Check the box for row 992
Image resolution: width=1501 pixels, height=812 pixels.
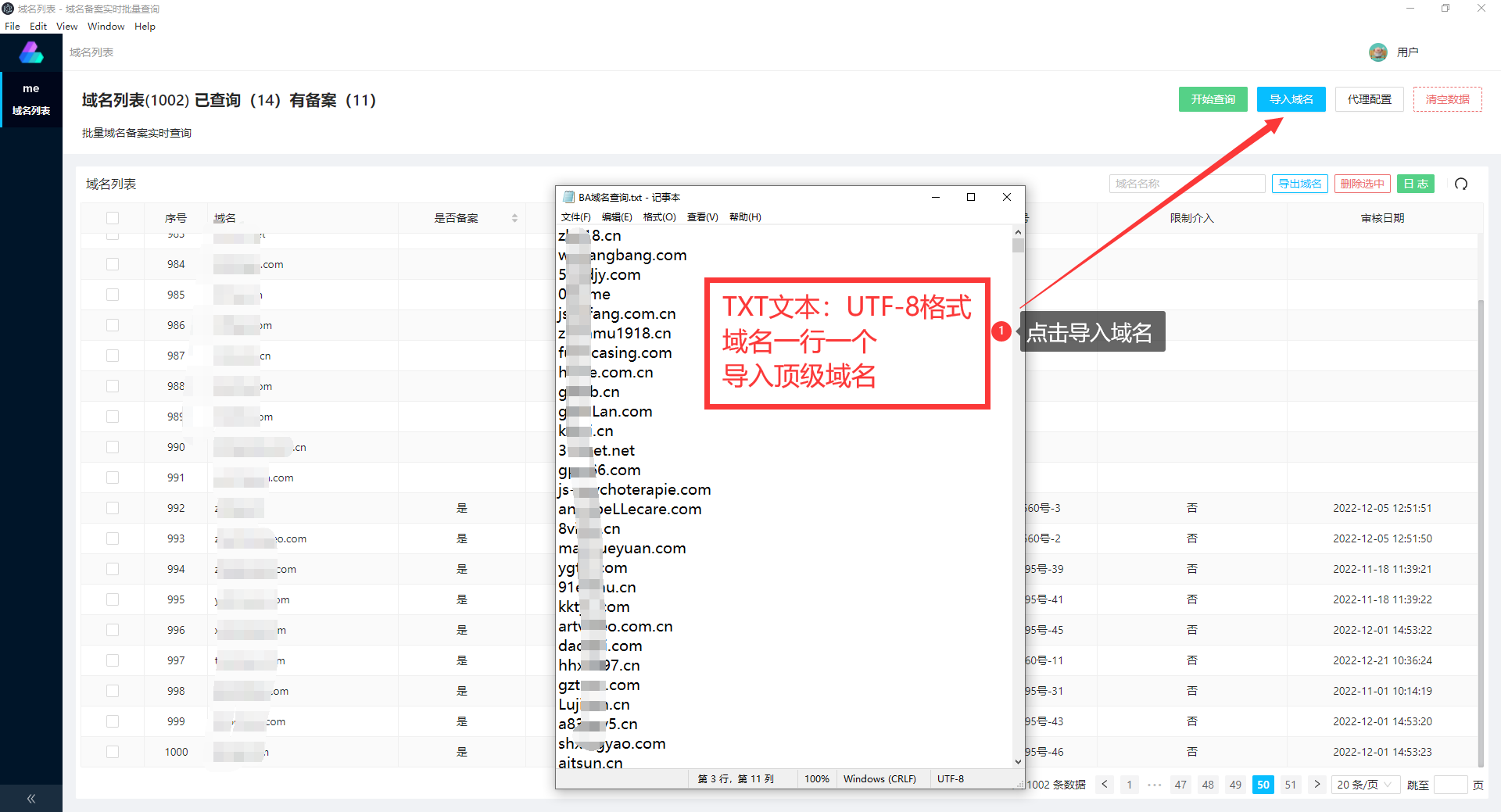point(113,508)
